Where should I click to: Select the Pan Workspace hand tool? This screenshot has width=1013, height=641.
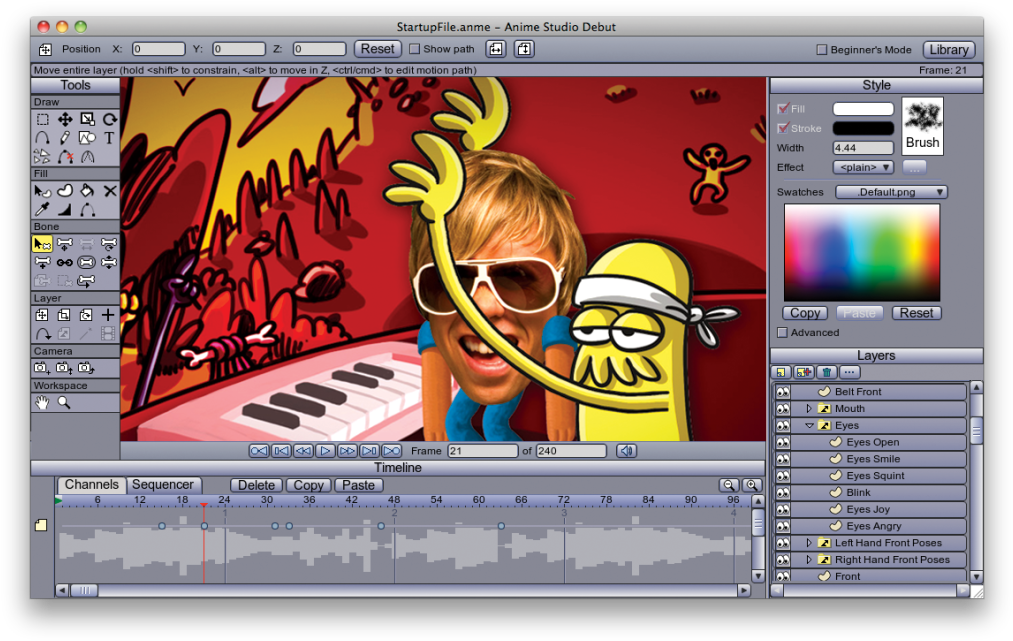tap(42, 403)
